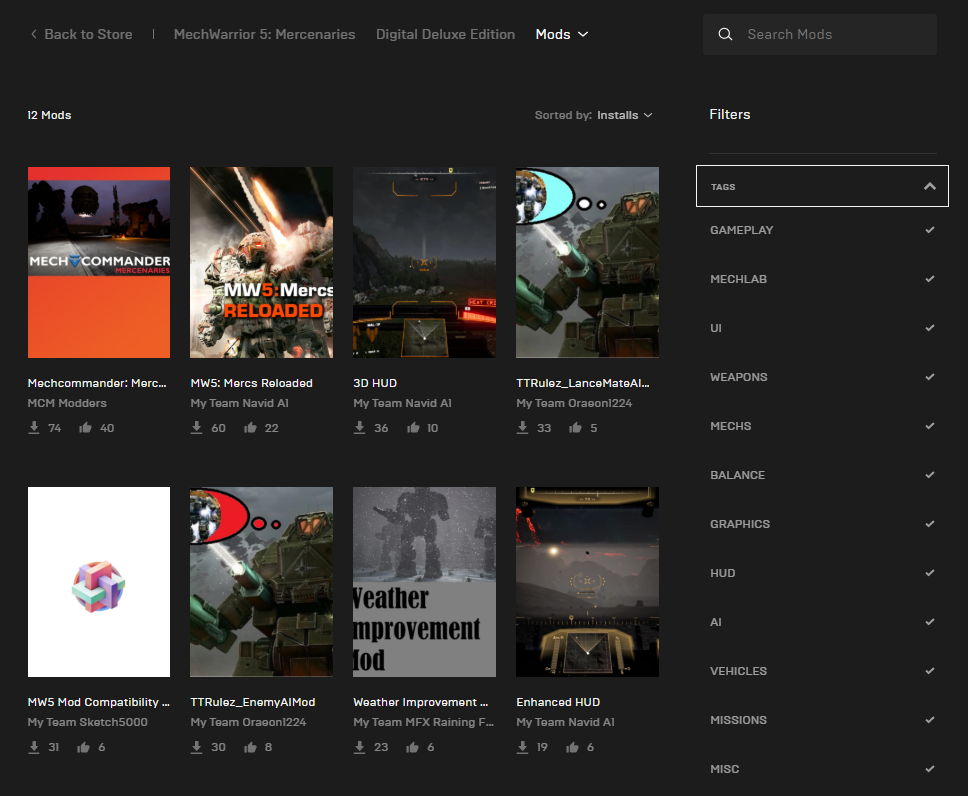The width and height of the screenshot is (968, 796).
Task: Open Weather Improvement mod title link
Action: coord(420,702)
